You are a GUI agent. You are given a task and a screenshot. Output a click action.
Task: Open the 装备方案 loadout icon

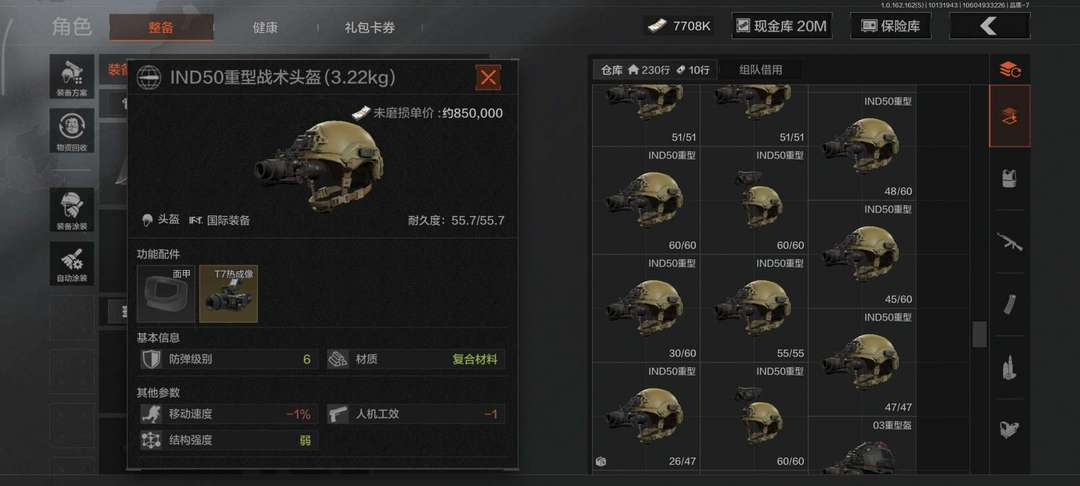pyautogui.click(x=72, y=76)
